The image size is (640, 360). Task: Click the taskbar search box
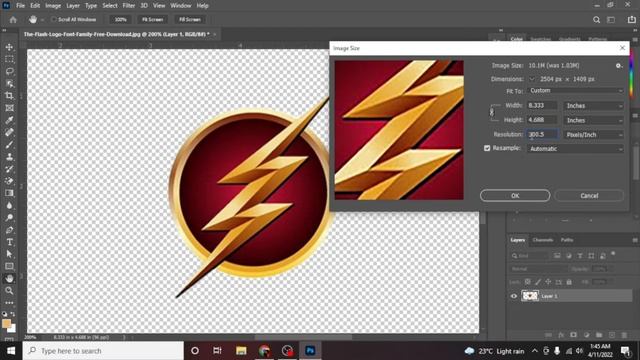tap(103, 351)
